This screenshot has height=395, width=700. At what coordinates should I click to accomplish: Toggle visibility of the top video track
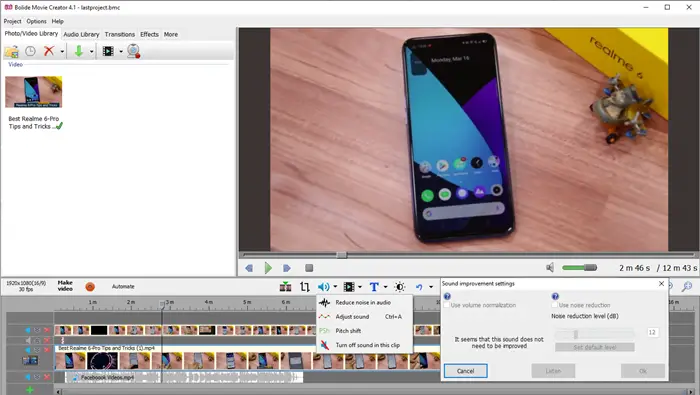click(x=37, y=330)
